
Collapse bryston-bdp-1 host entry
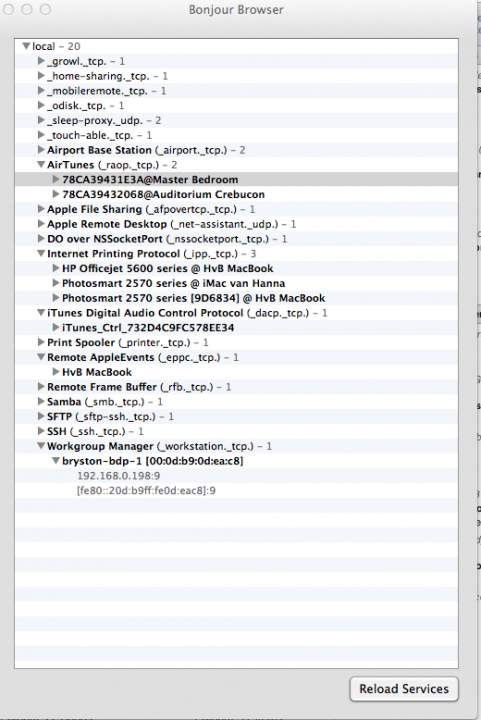[x=56, y=461]
